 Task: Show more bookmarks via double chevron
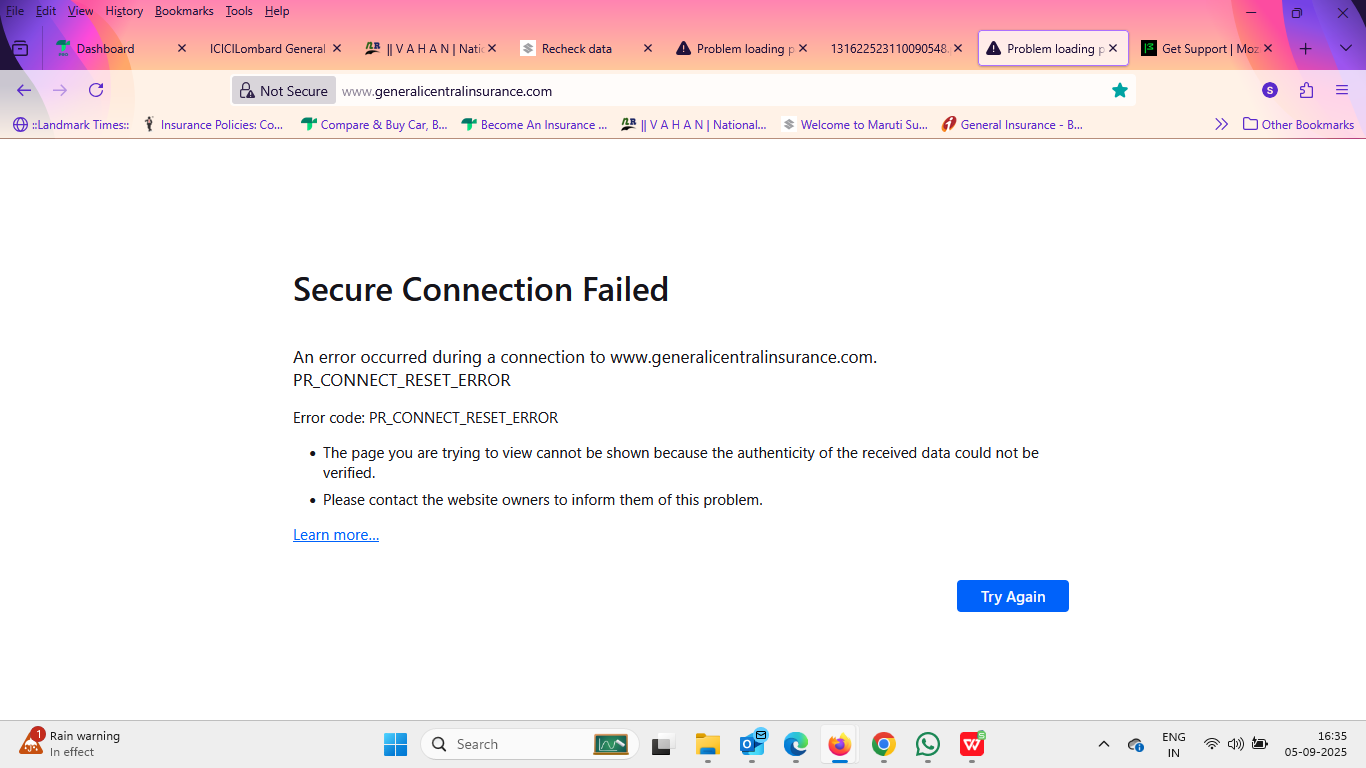coord(1221,125)
